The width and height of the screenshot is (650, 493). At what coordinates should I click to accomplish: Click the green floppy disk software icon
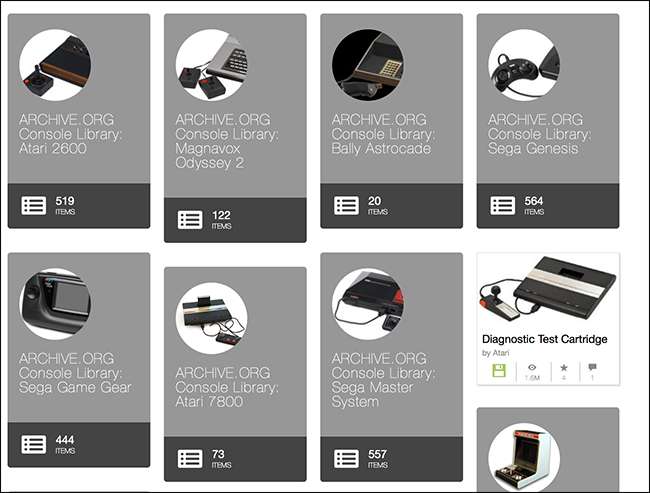tap(499, 371)
